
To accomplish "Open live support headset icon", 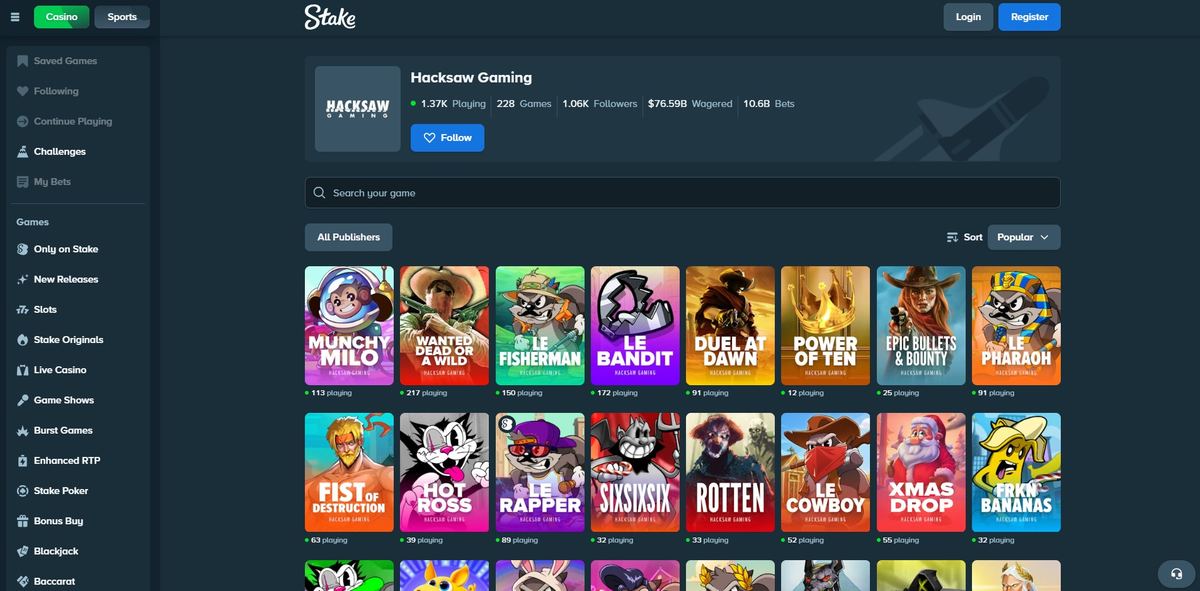I will [x=1176, y=574].
